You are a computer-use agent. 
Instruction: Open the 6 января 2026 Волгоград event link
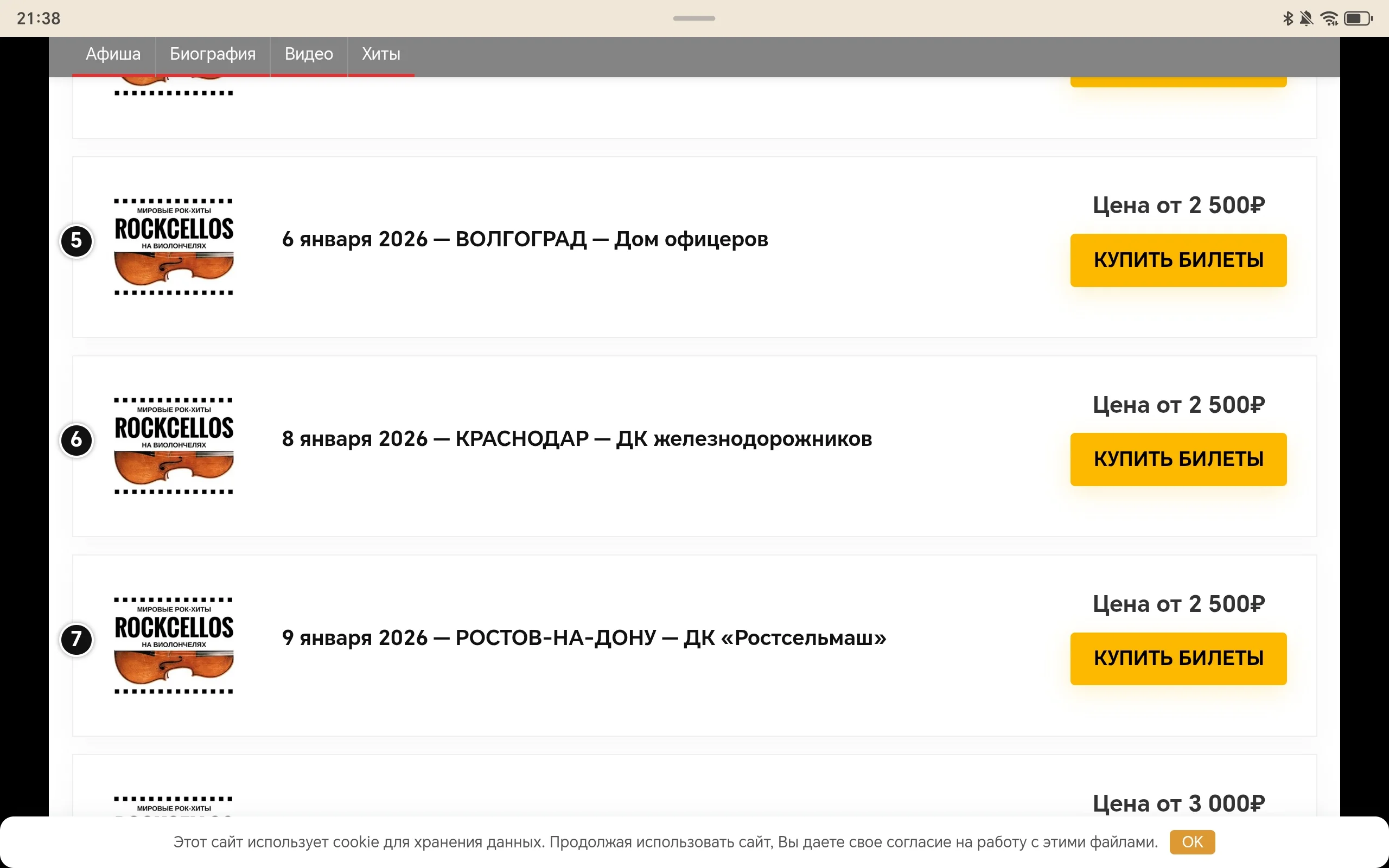pyautogui.click(x=525, y=239)
